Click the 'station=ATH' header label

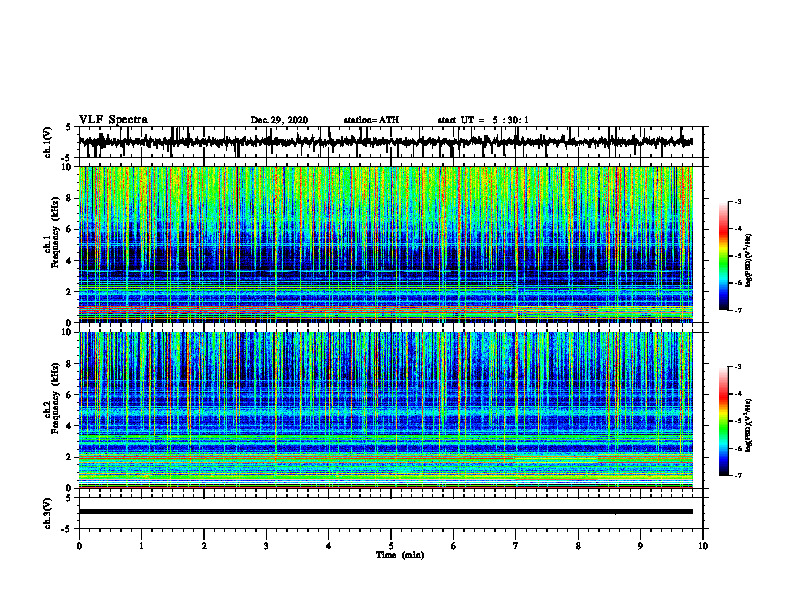[x=371, y=120]
